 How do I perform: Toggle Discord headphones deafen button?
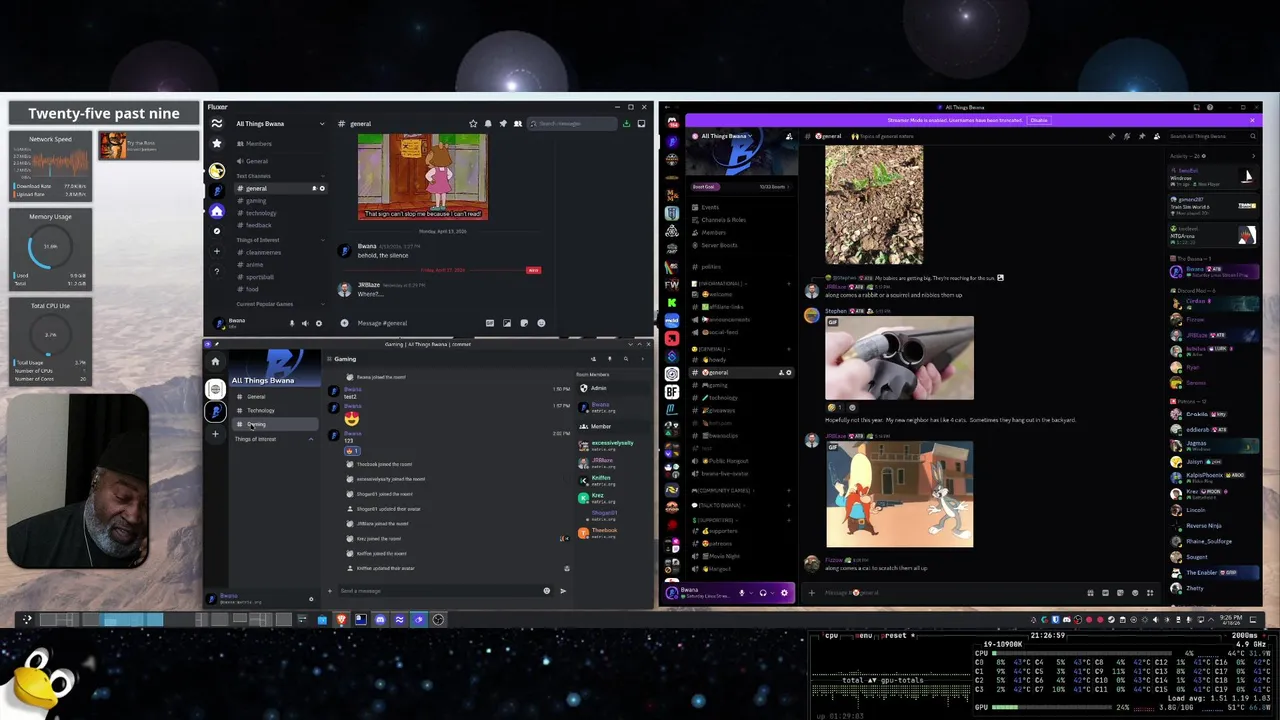762,593
